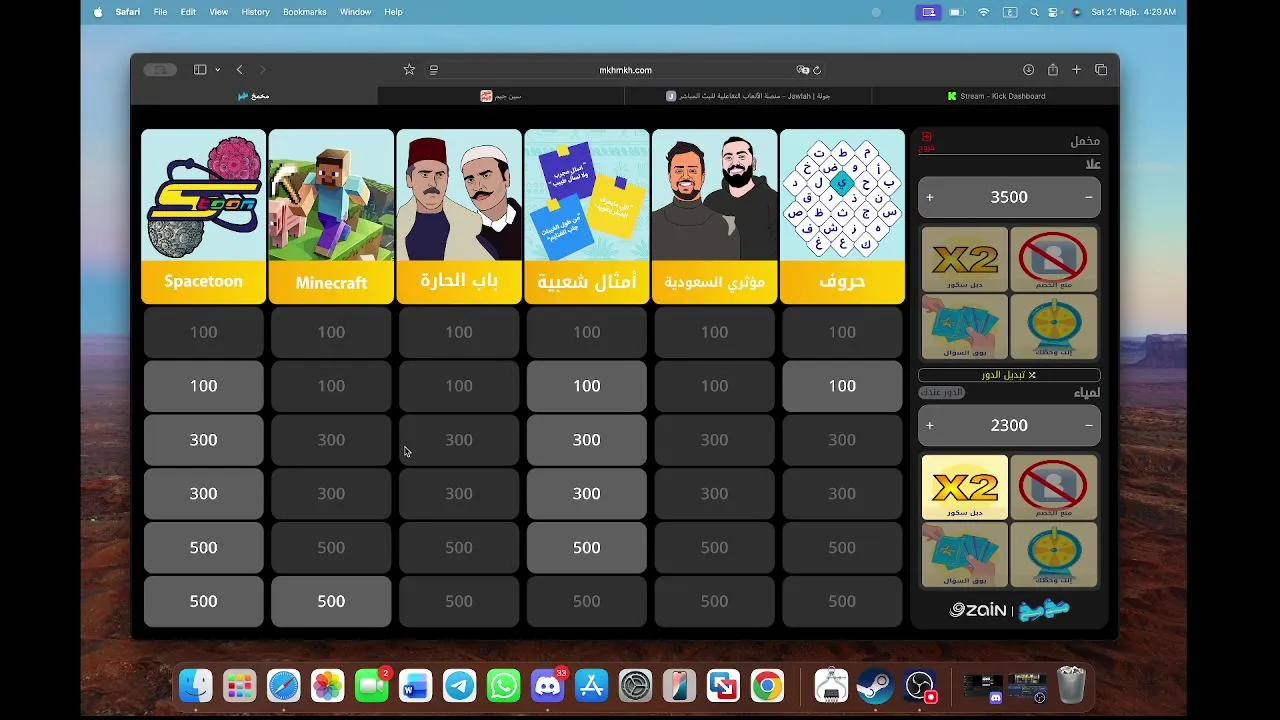Switch to the Jawlah tab

[x=748, y=96]
